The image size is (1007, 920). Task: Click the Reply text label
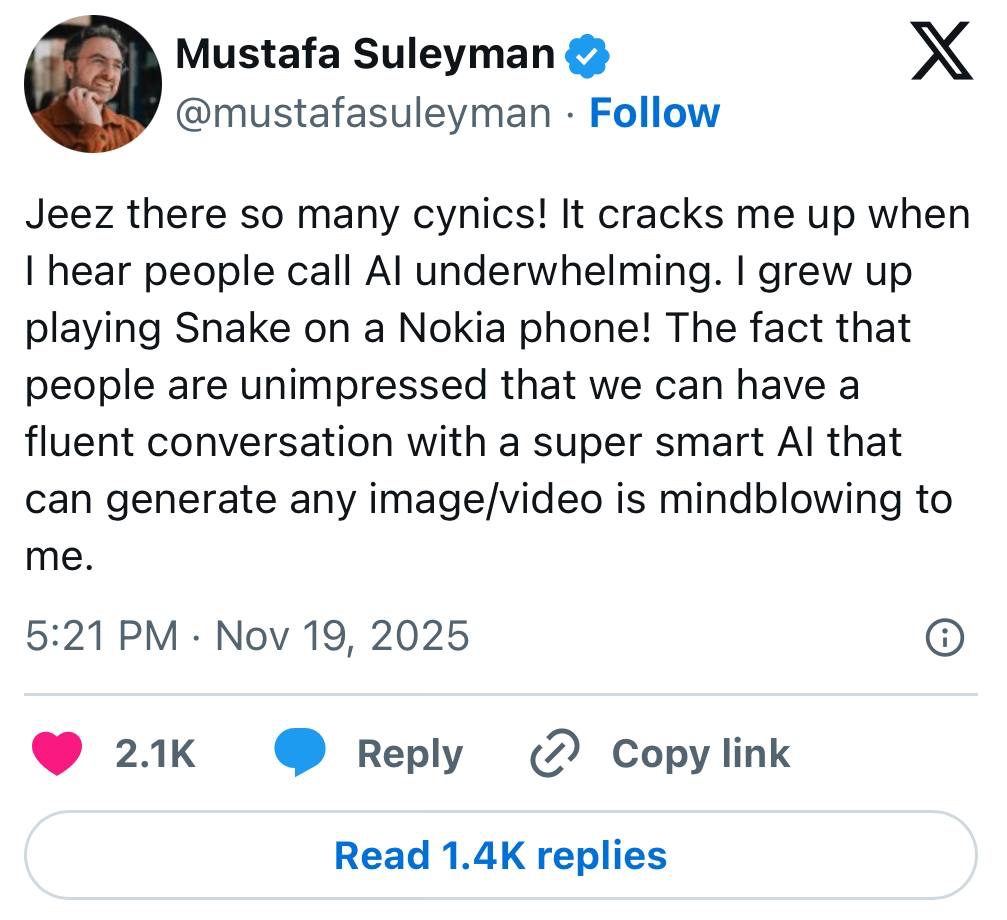410,754
